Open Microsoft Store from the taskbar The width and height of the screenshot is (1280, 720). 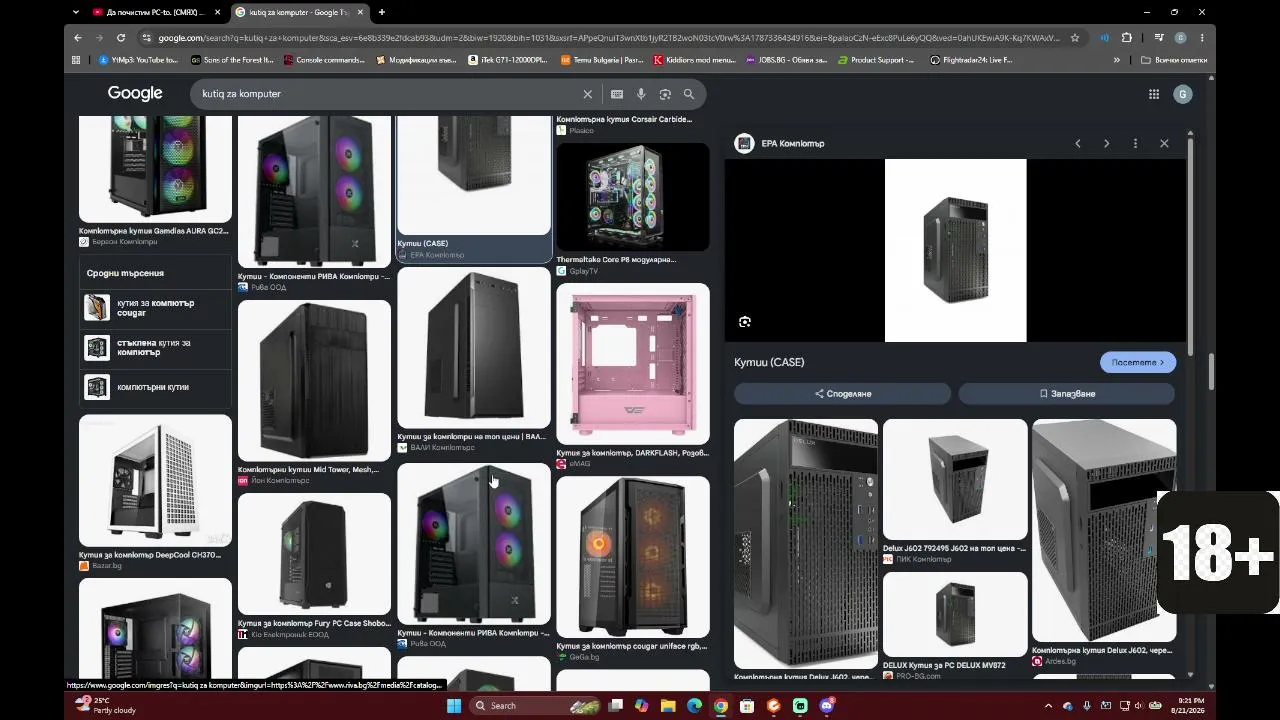pyautogui.click(x=747, y=706)
